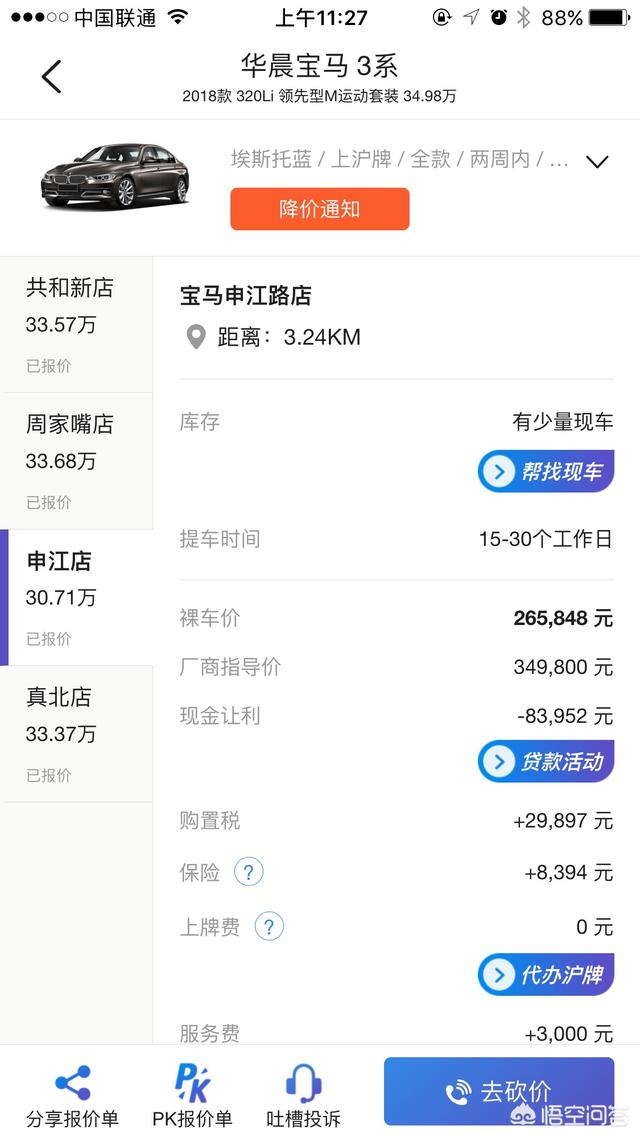Open the PK quote comparison icon

point(192,1084)
